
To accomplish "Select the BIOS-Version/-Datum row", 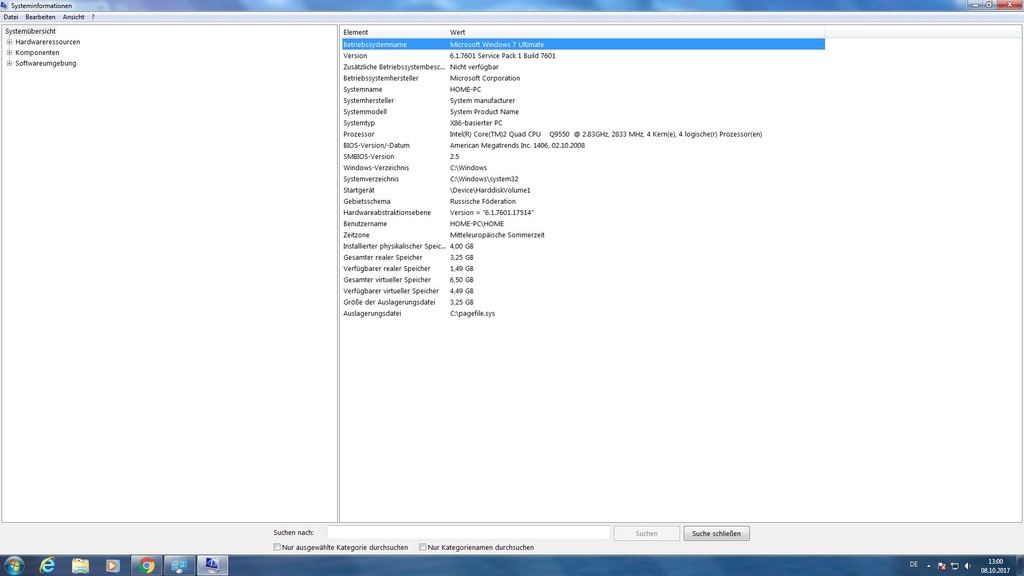I will (583, 145).
